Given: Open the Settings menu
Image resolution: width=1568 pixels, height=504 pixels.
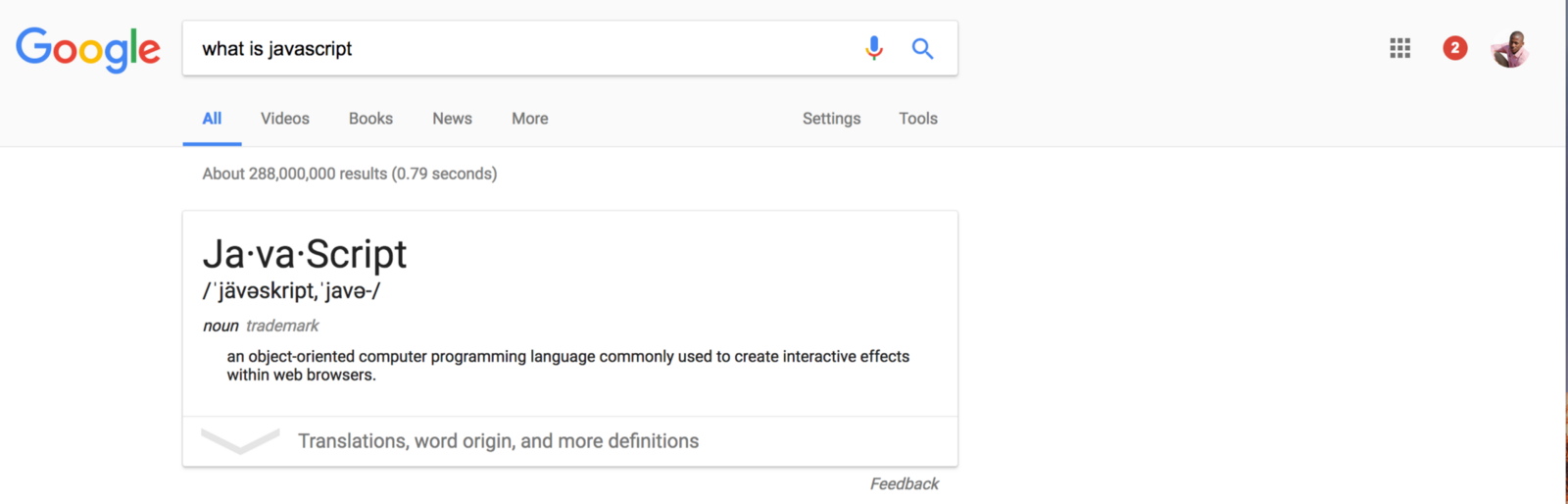Looking at the screenshot, I should tap(831, 119).
